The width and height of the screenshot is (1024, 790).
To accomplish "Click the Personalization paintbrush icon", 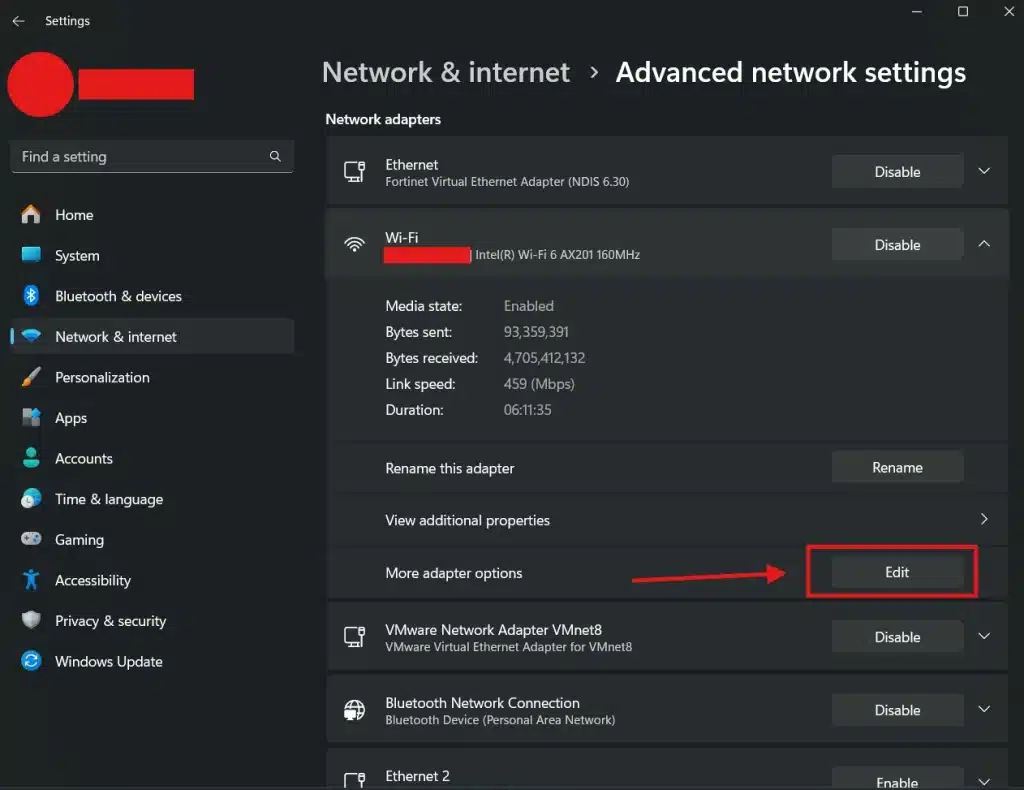I will [x=31, y=377].
